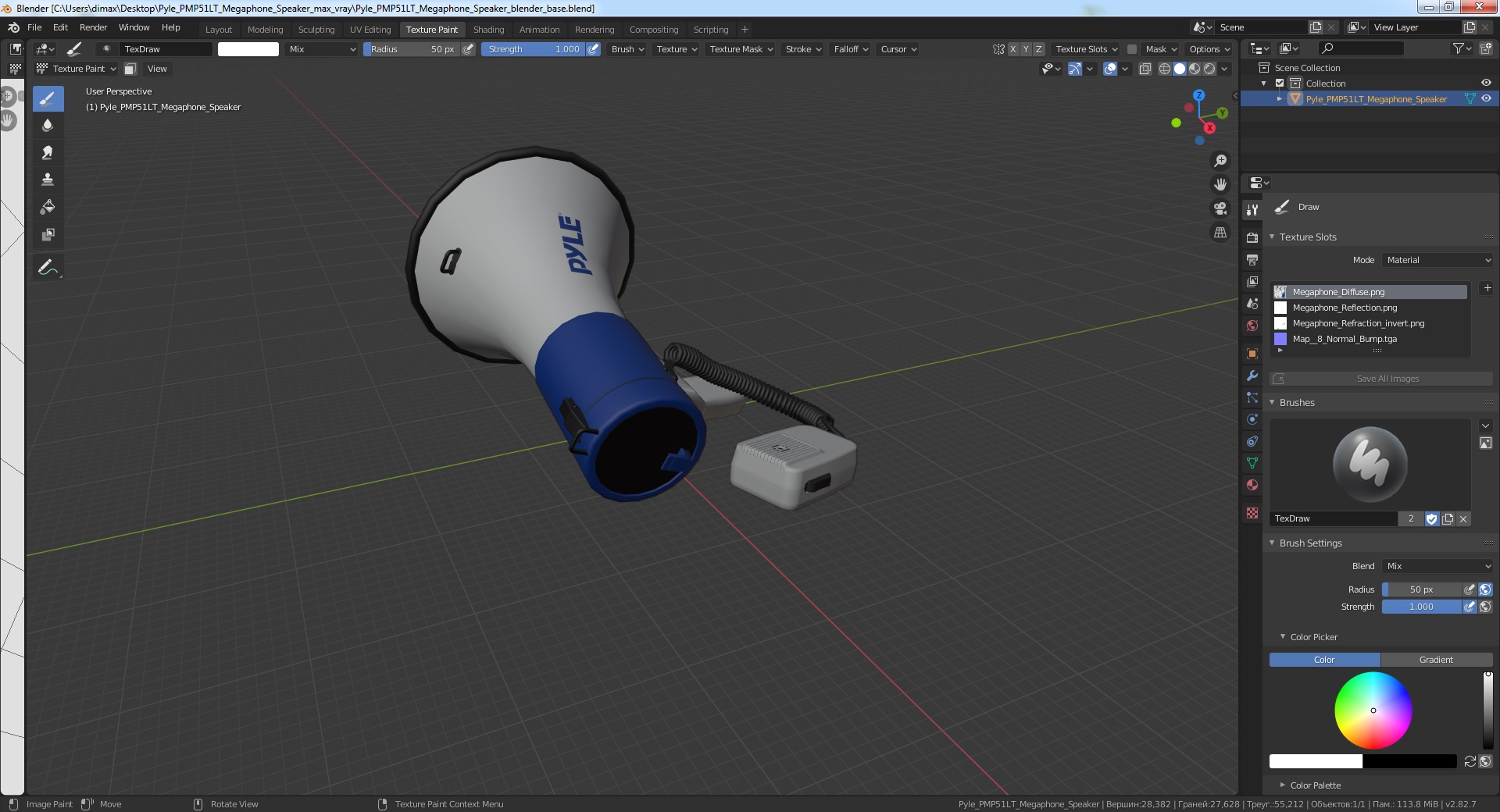1500x812 pixels.
Task: Open the viewport View menu
Action: [x=157, y=69]
